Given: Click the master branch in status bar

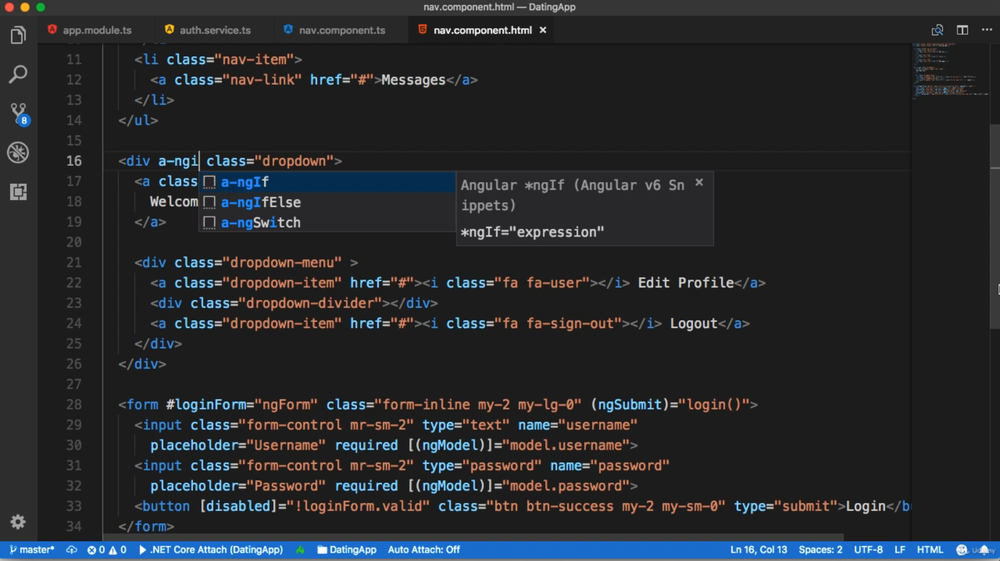Looking at the screenshot, I should point(32,550).
